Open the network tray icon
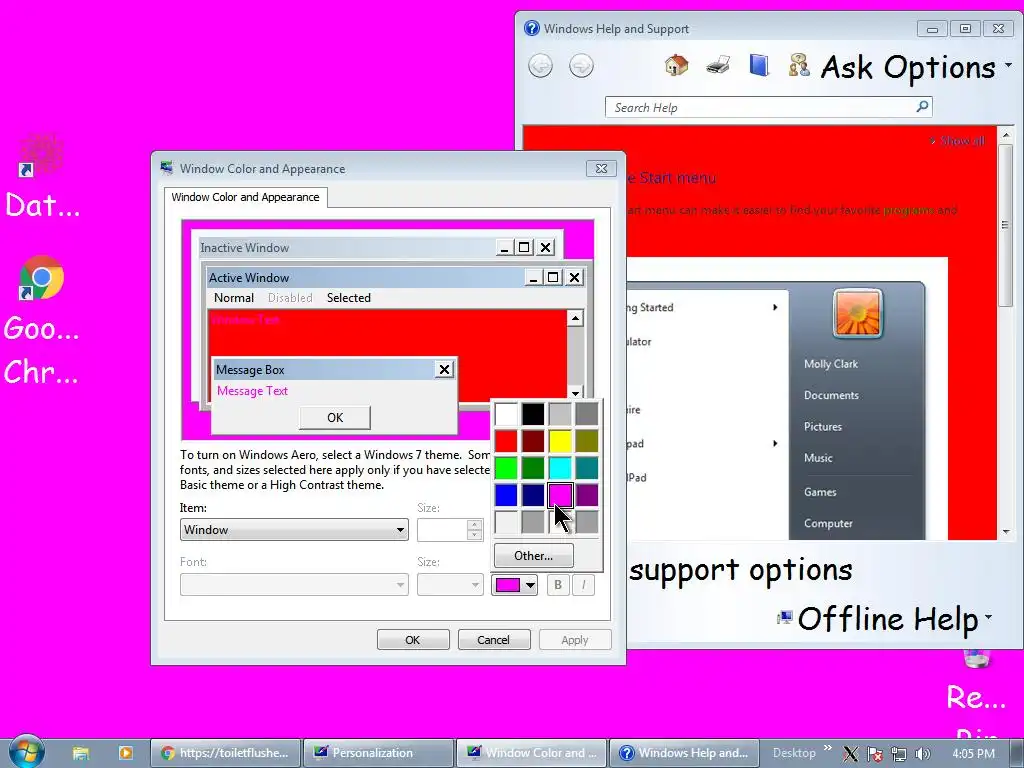The height and width of the screenshot is (768, 1024). [x=899, y=754]
